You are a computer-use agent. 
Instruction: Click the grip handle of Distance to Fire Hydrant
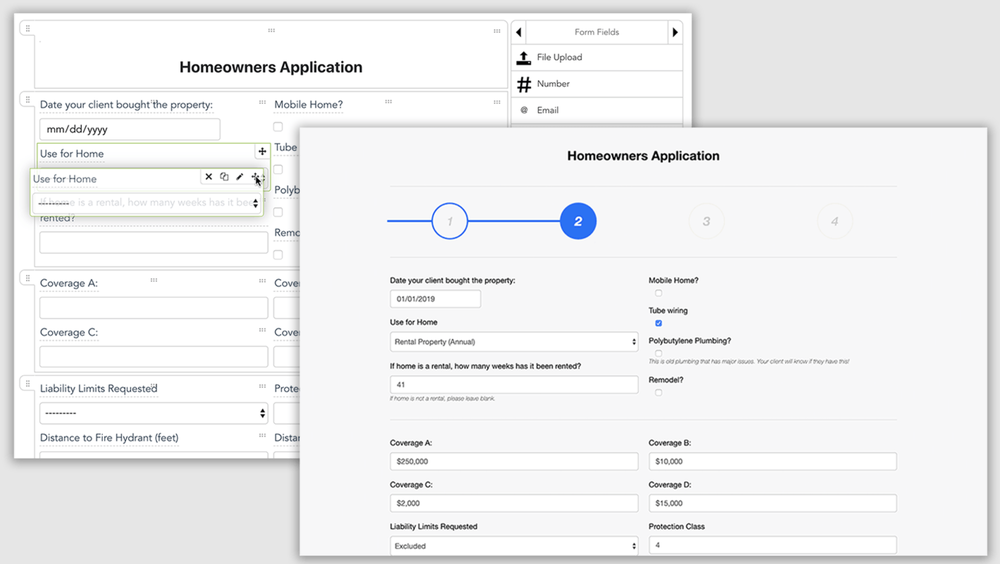tap(262, 435)
